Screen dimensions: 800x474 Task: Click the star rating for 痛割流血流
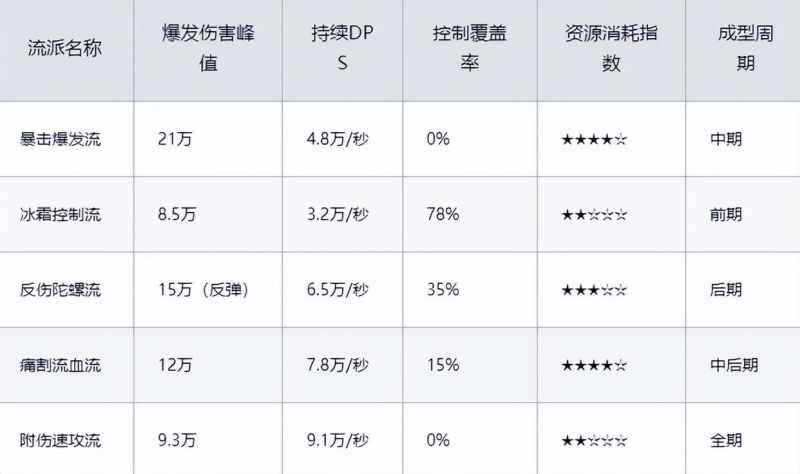[594, 365]
